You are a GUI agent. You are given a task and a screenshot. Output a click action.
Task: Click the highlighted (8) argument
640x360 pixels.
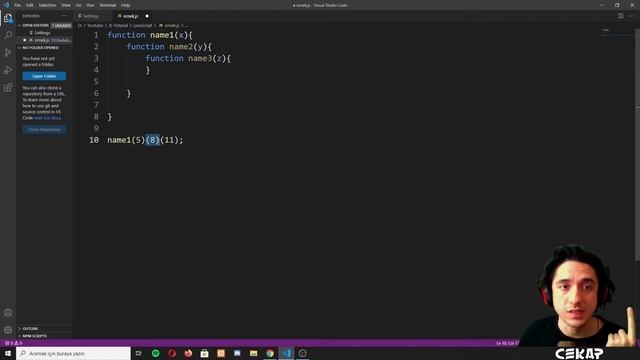tap(153, 140)
